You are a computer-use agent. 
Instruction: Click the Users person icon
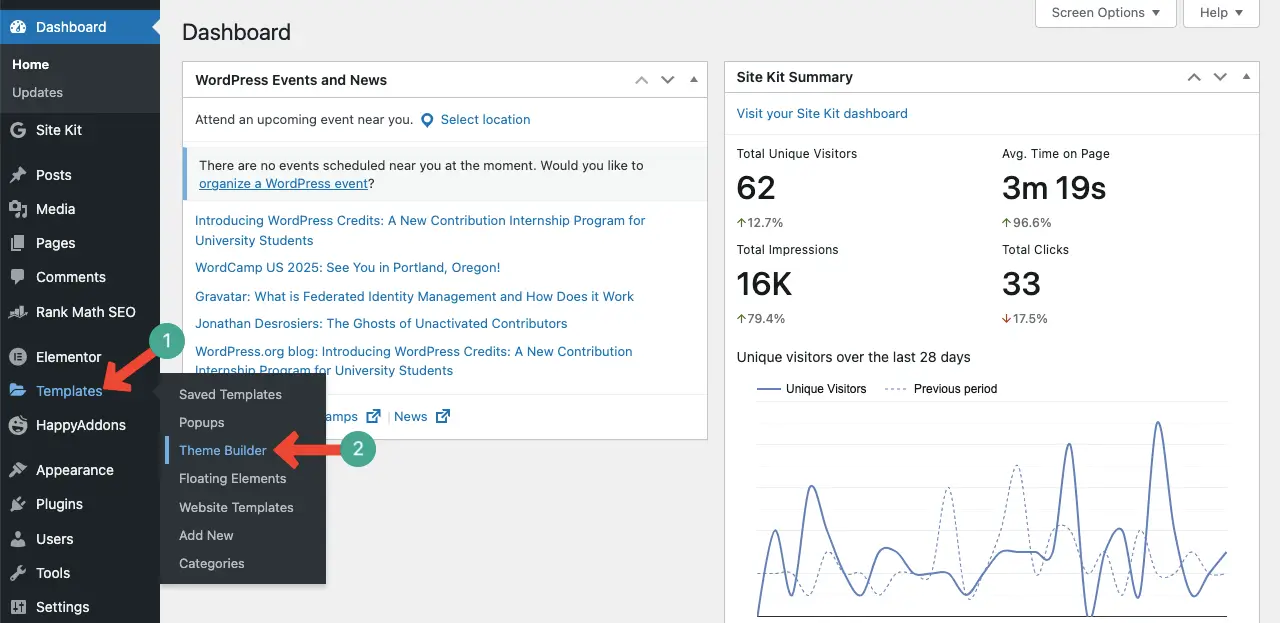pyautogui.click(x=18, y=539)
